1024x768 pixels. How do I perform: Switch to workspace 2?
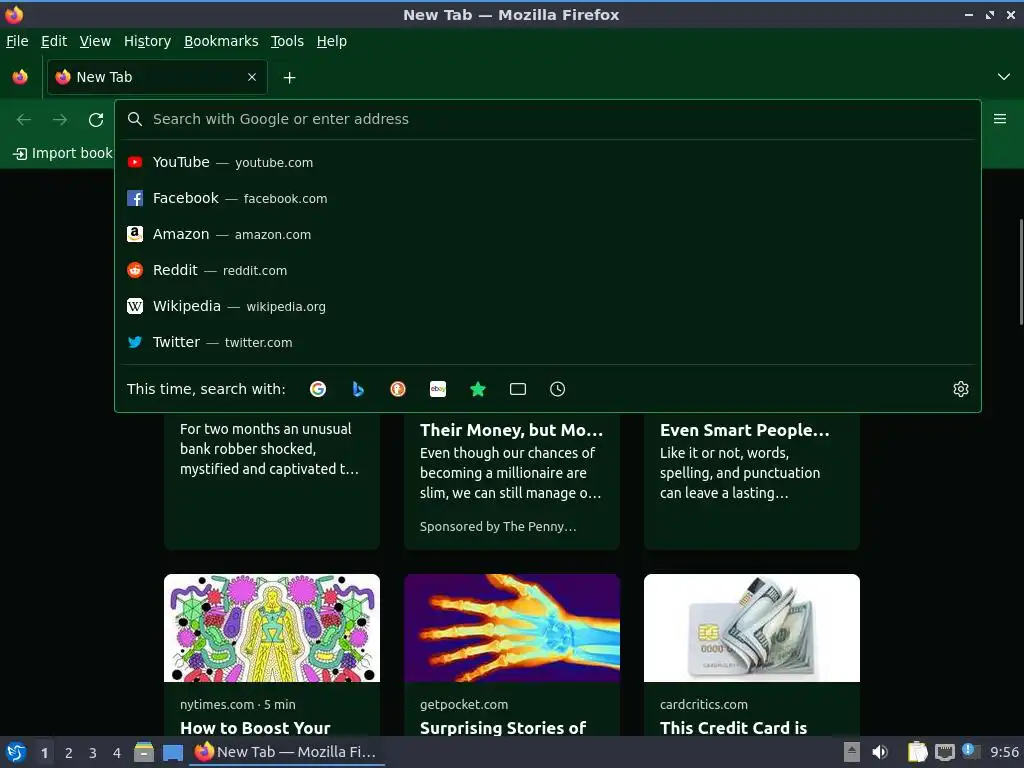(69, 753)
